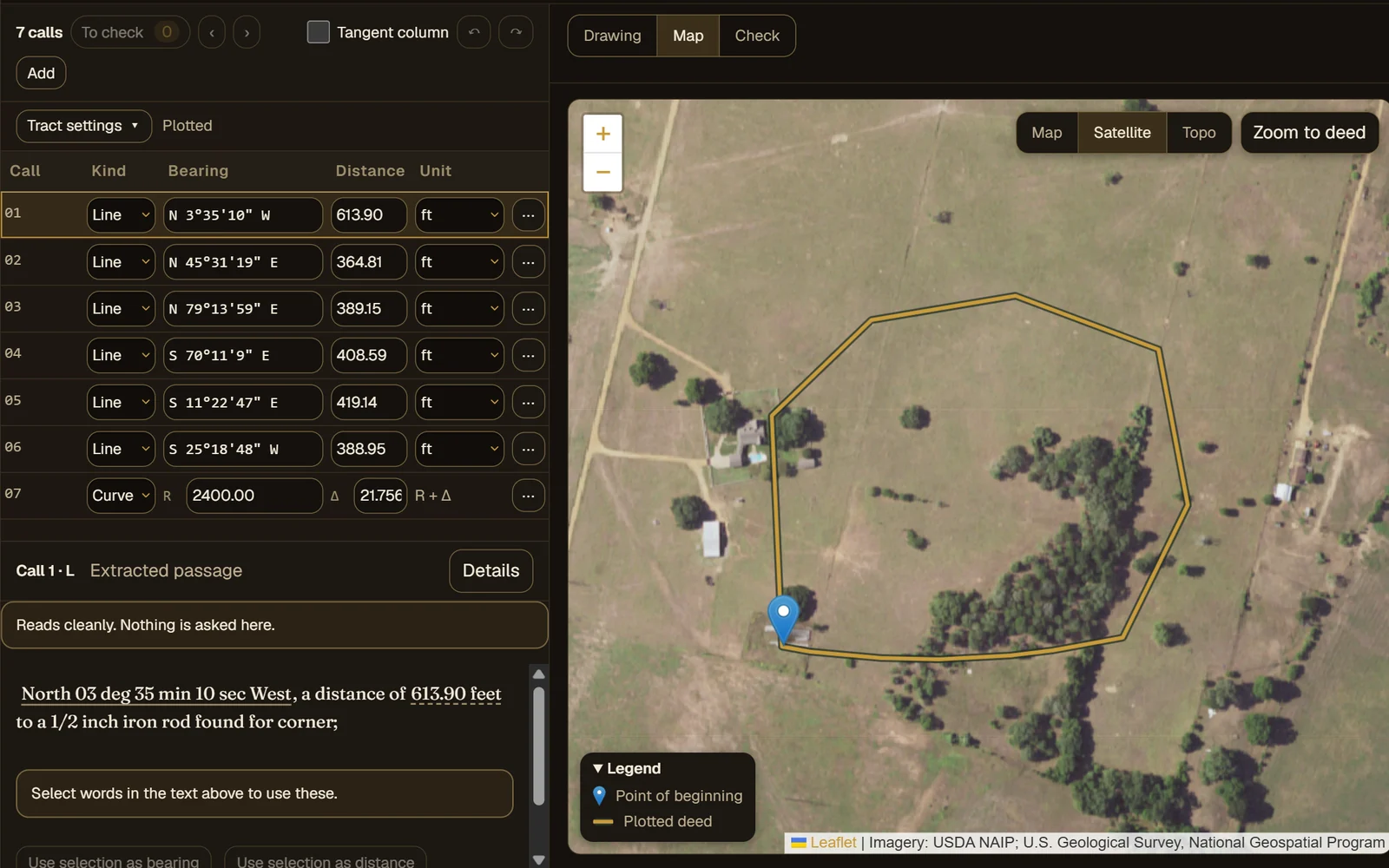The width and height of the screenshot is (1389, 868).
Task: Edit curve radius field 2400.00
Action: coord(253,496)
